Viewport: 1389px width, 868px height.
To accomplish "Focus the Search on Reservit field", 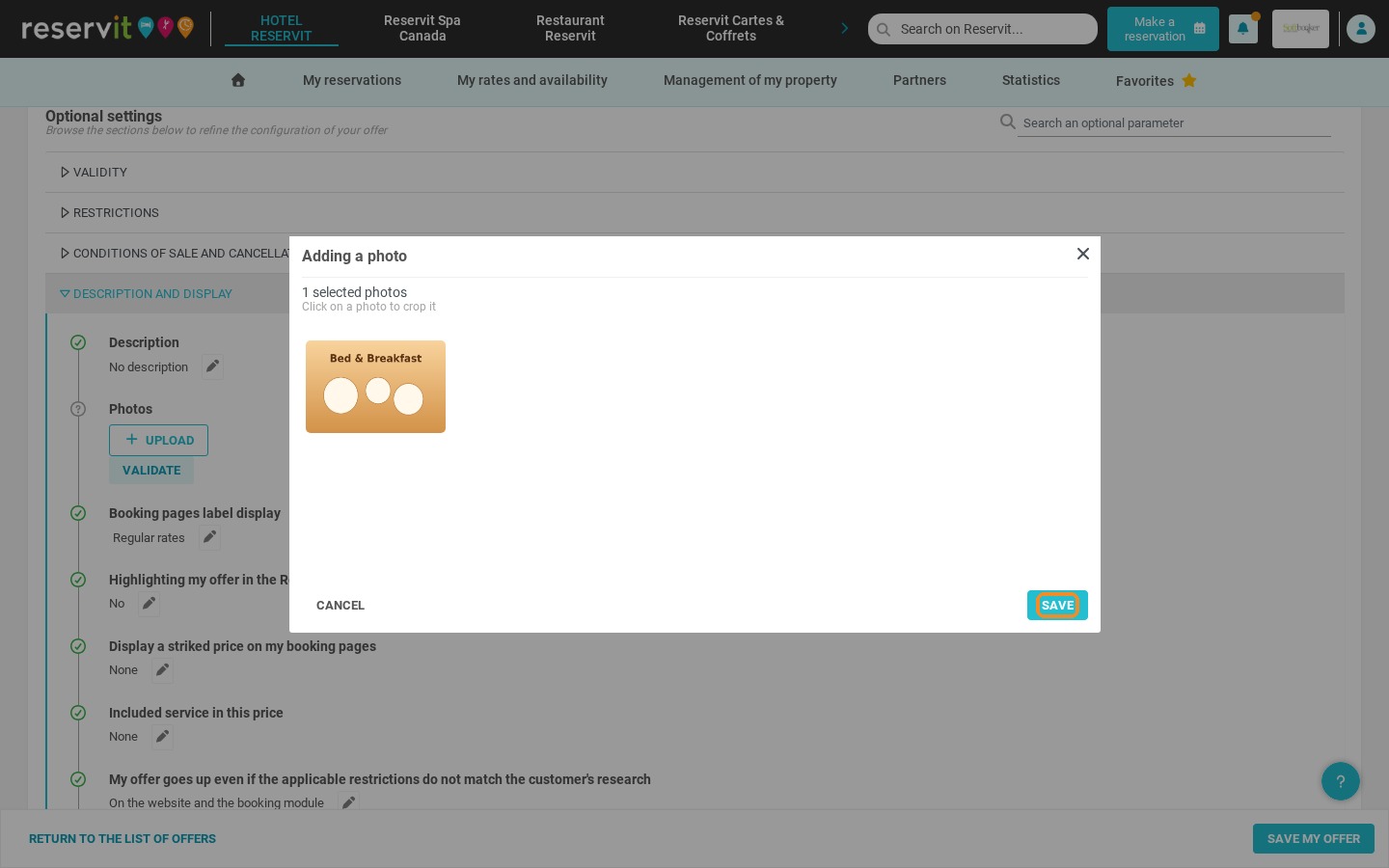I will tap(983, 29).
